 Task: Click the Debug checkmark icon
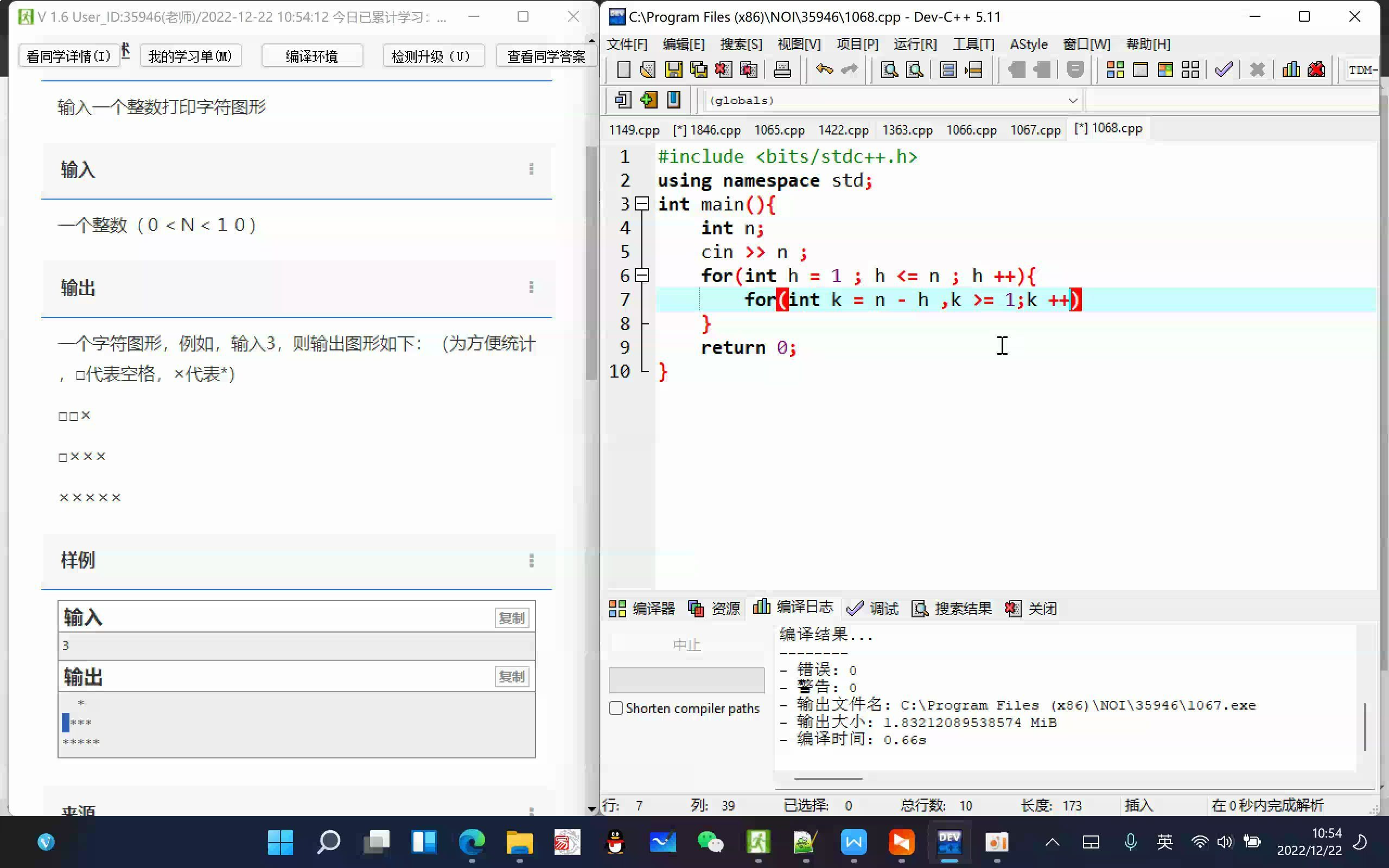pyautogui.click(x=1223, y=70)
